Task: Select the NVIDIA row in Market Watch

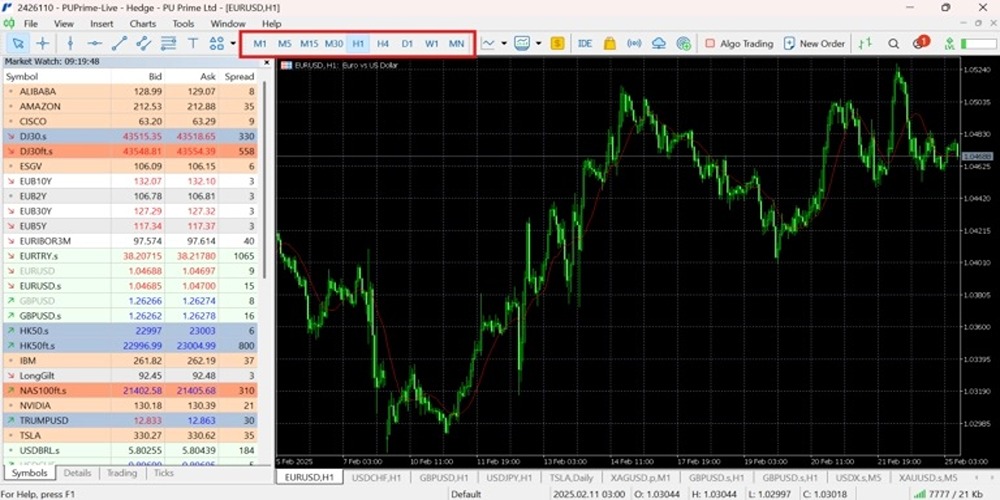Action: [130, 406]
